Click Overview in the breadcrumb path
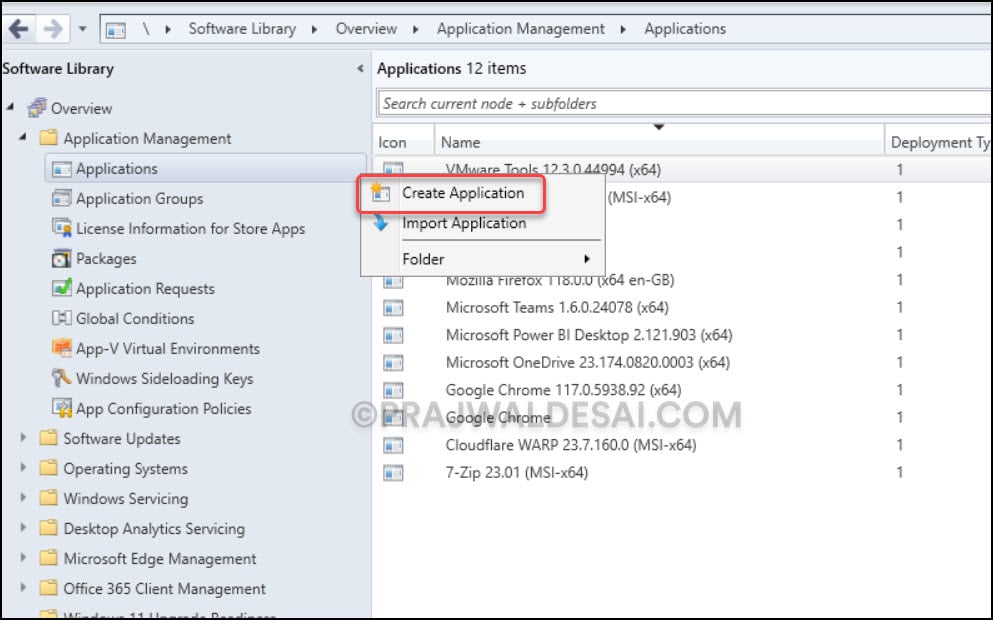The width and height of the screenshot is (993, 620). tap(366, 29)
